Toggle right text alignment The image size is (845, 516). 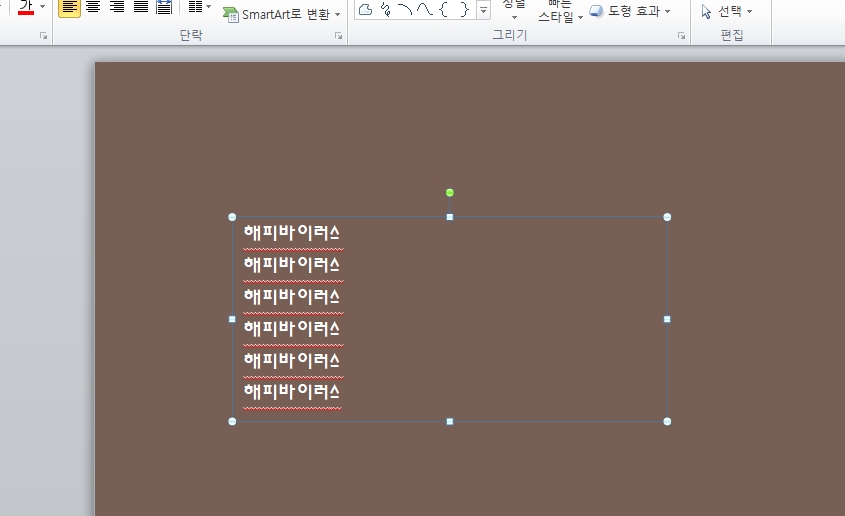click(x=117, y=8)
